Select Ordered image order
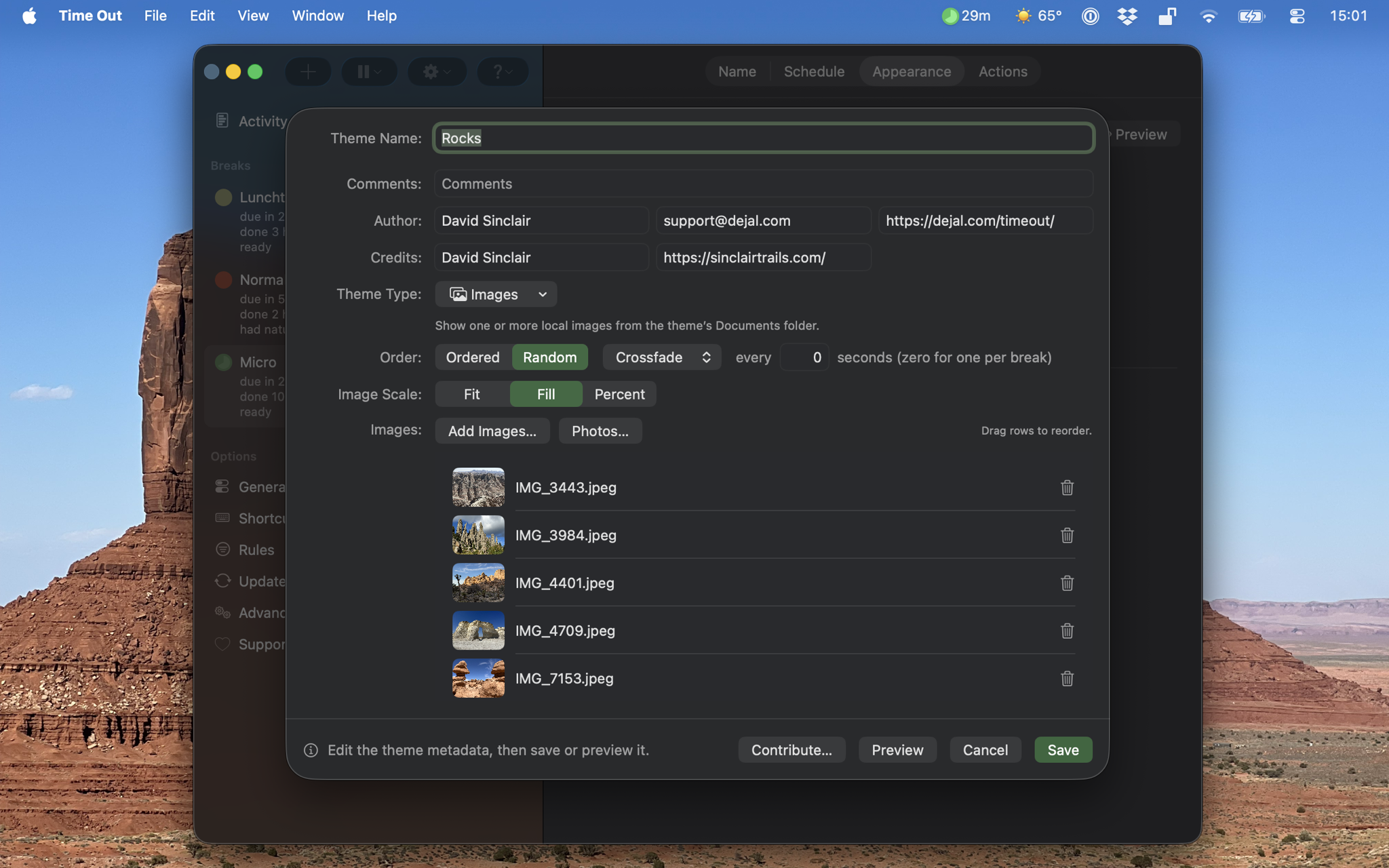Viewport: 1389px width, 868px height. pyautogui.click(x=473, y=357)
